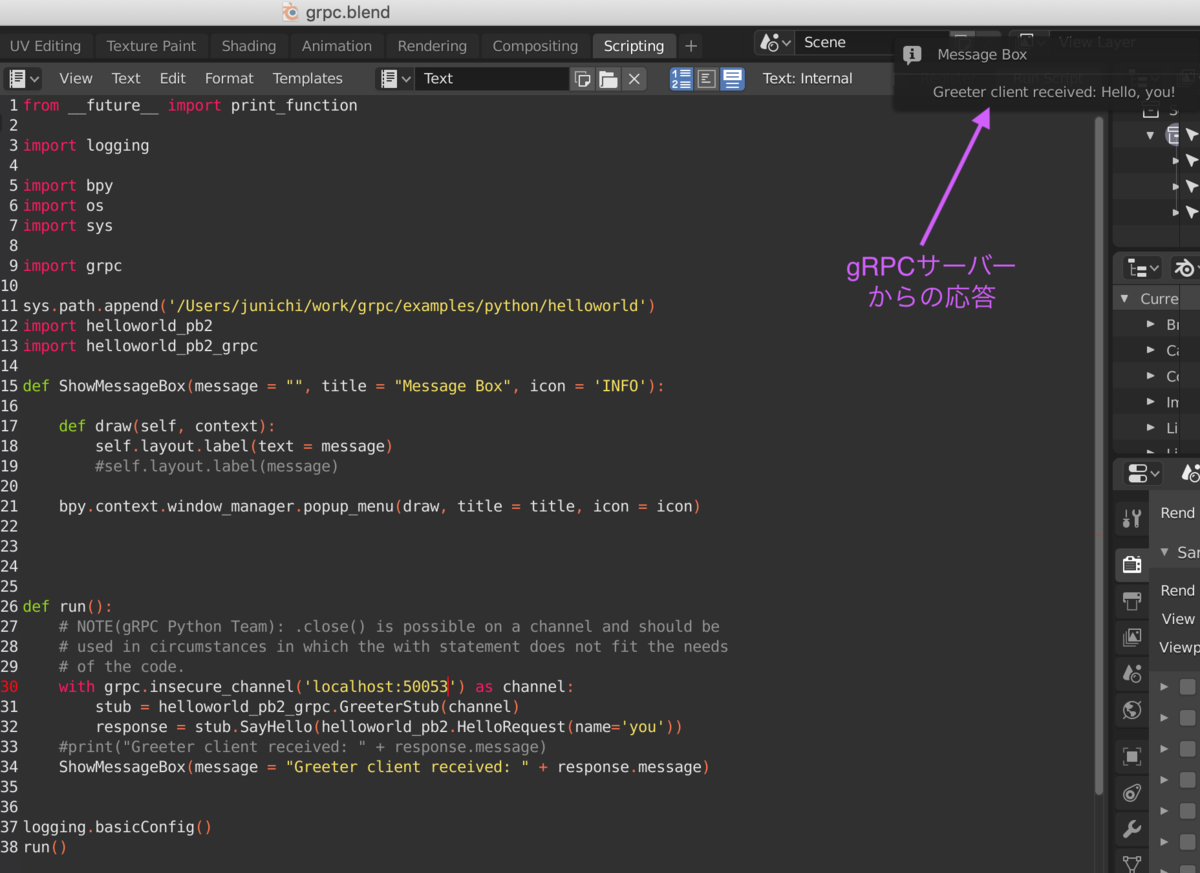Open the Constraints properties tab icon
The width and height of the screenshot is (1200, 873).
point(1132,793)
